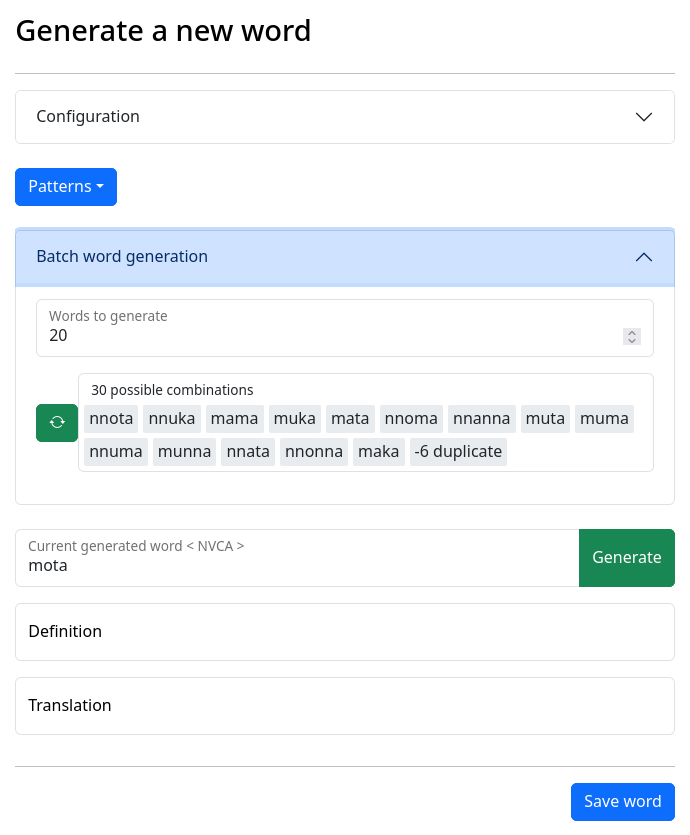Select the generated word 'mama'
Viewport: 690px width, 835px height.
[234, 419]
